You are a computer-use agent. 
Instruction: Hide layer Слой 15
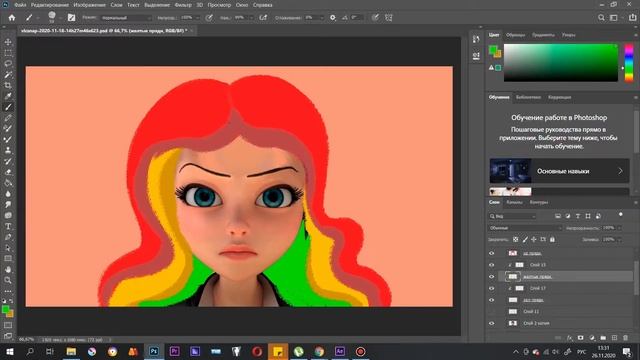coord(492,265)
